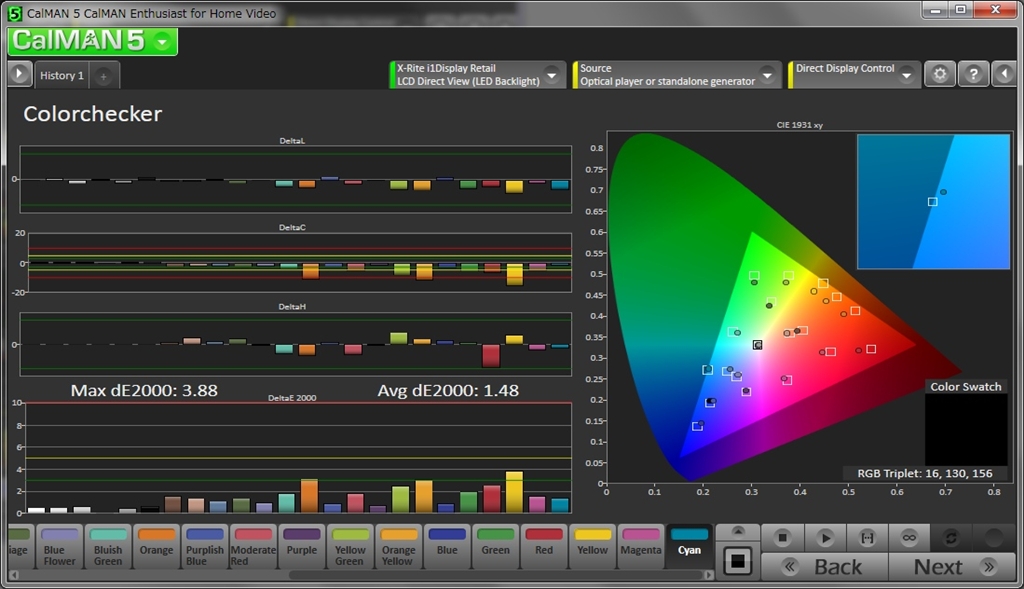Viewport: 1024px width, 589px height.
Task: Go to Next workflow step
Action: click(x=952, y=566)
